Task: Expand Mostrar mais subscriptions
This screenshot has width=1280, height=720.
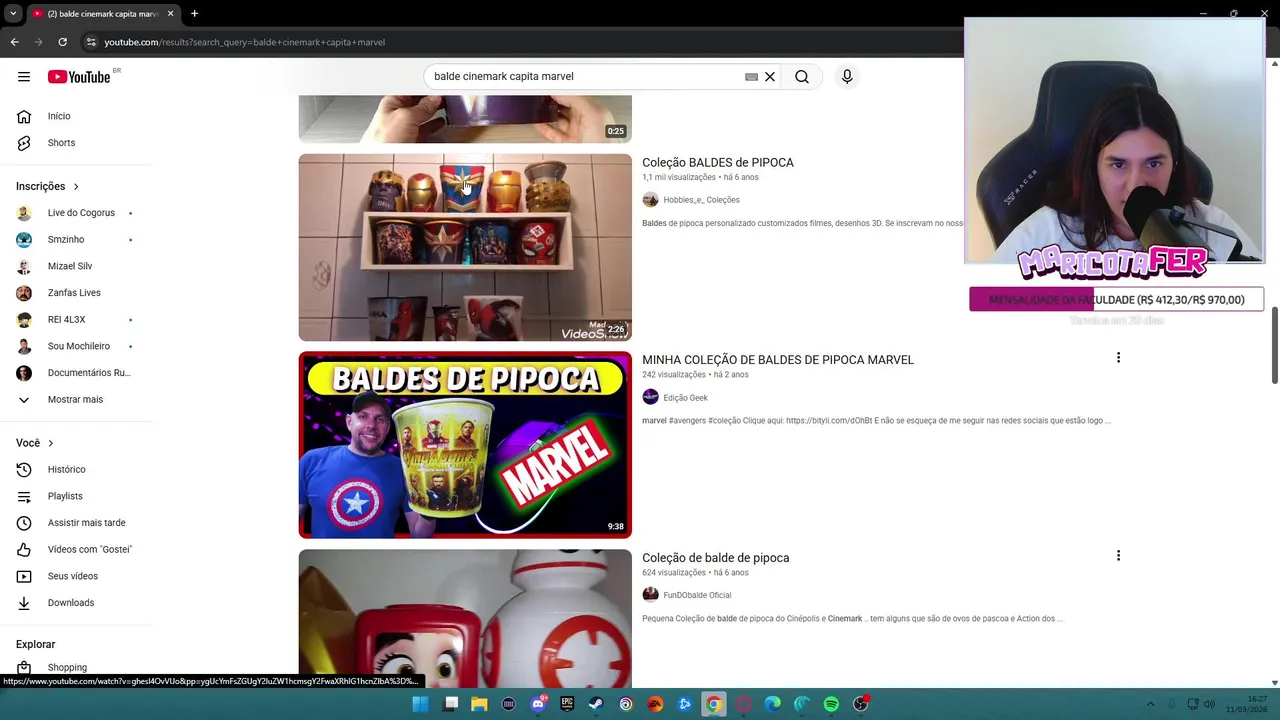Action: [76, 400]
